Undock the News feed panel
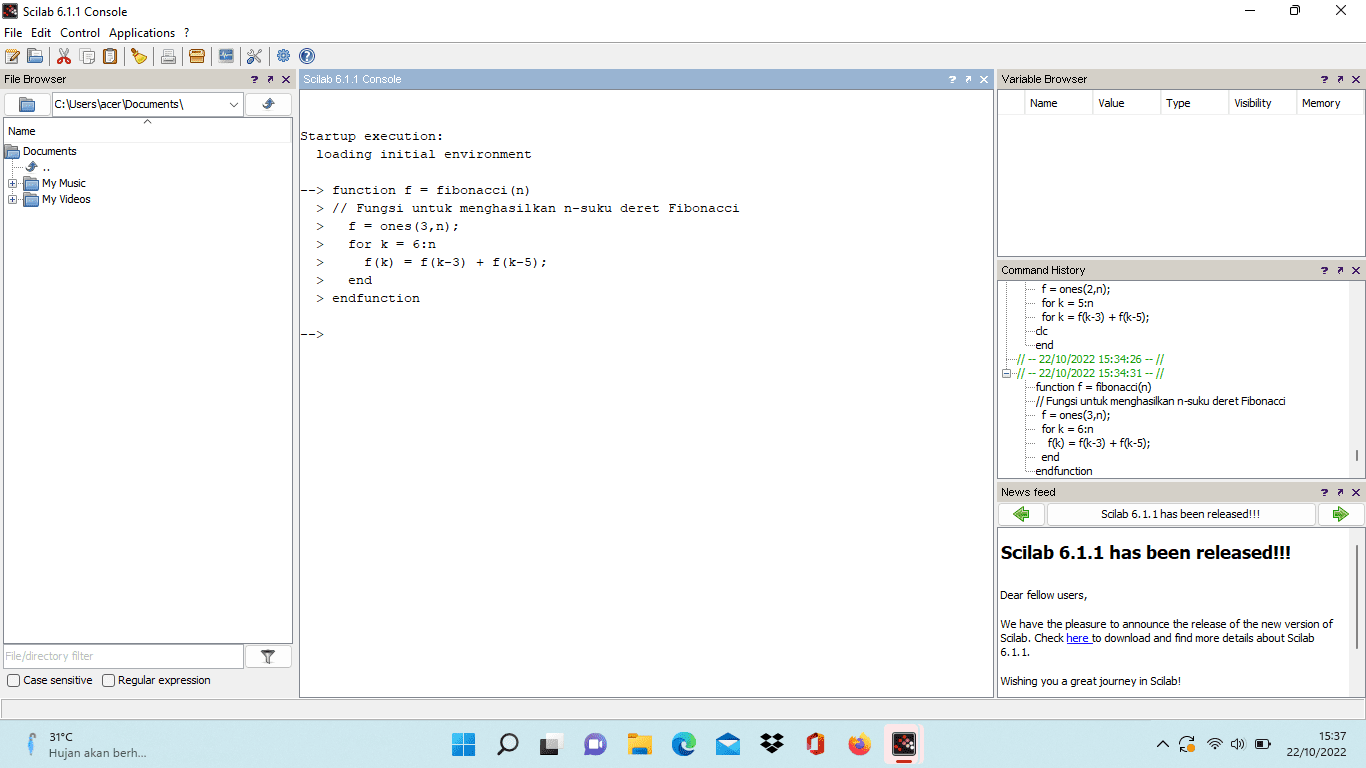Viewport: 1366px width, 768px height. [1340, 492]
